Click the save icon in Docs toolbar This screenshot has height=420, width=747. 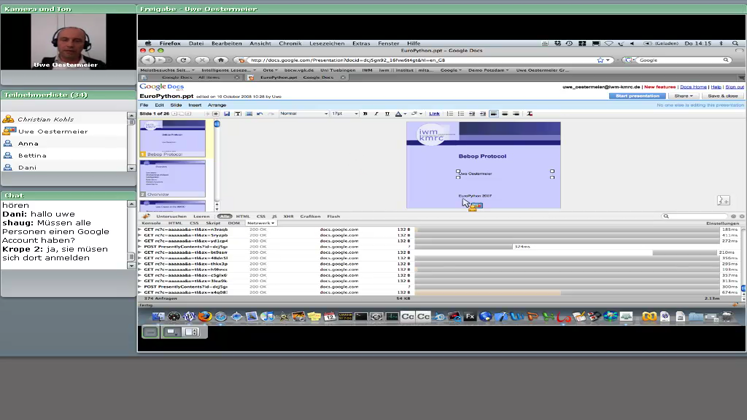click(227, 114)
